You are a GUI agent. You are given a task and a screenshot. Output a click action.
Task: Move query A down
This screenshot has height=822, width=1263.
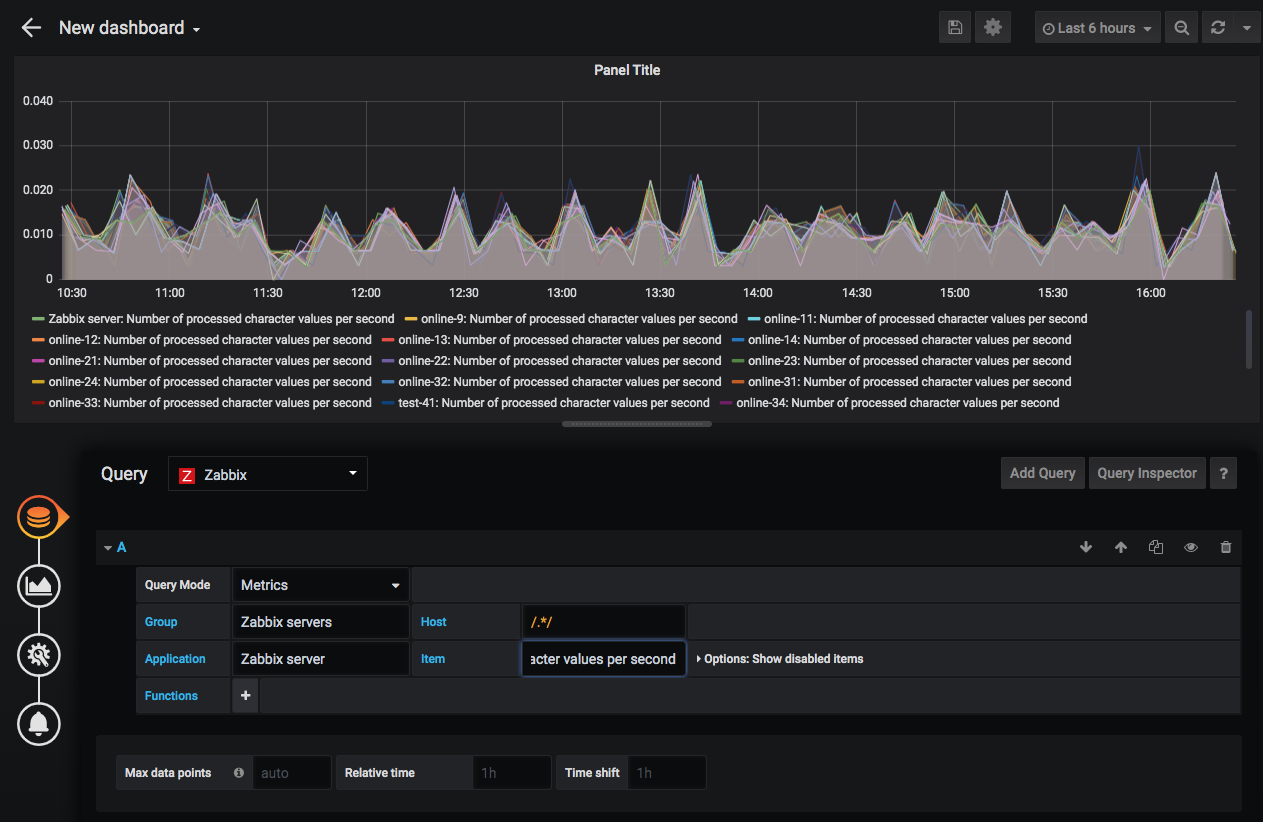(1086, 547)
